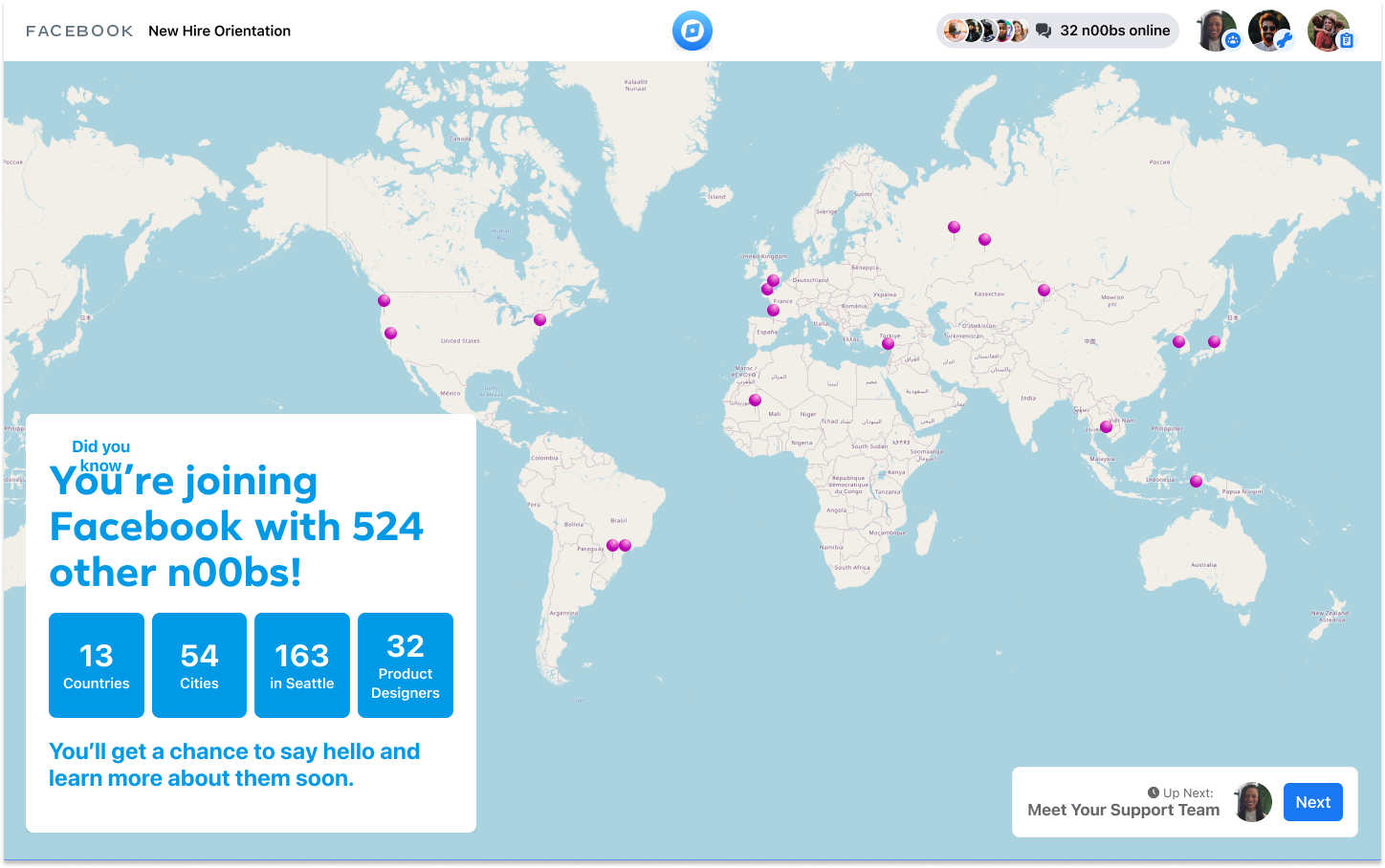Select the map pin over Seattle
The height and width of the screenshot is (868, 1385).
coord(384,300)
